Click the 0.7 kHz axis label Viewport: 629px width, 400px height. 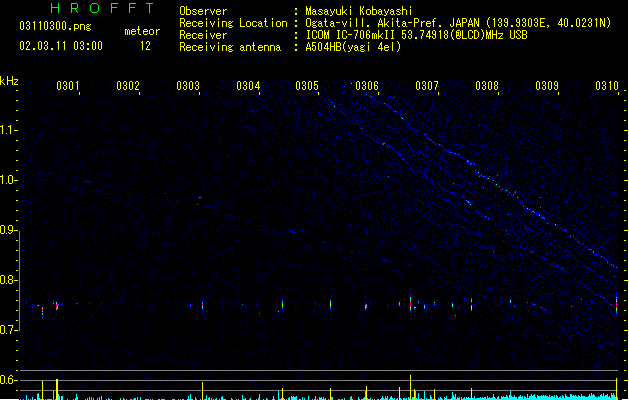point(8,330)
